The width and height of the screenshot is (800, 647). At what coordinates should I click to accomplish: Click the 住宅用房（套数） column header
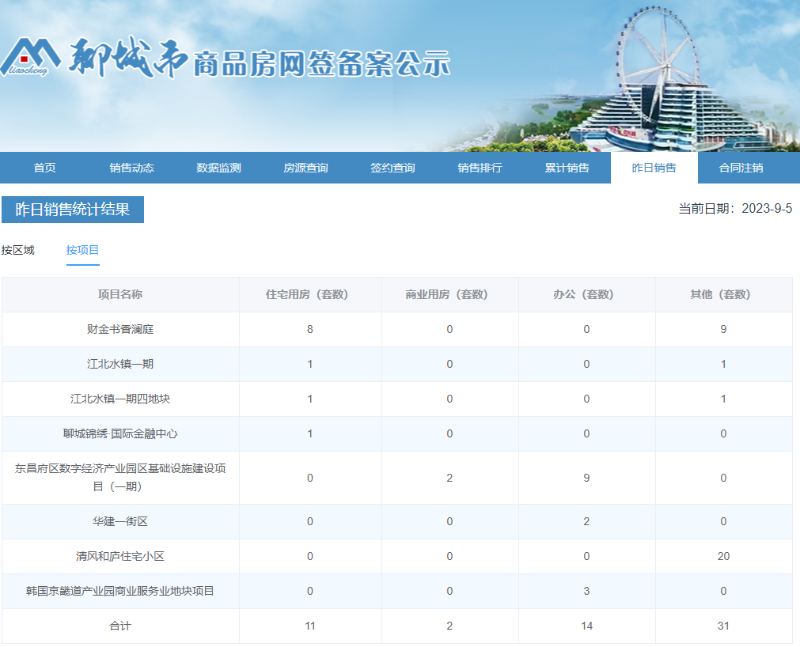coord(310,295)
